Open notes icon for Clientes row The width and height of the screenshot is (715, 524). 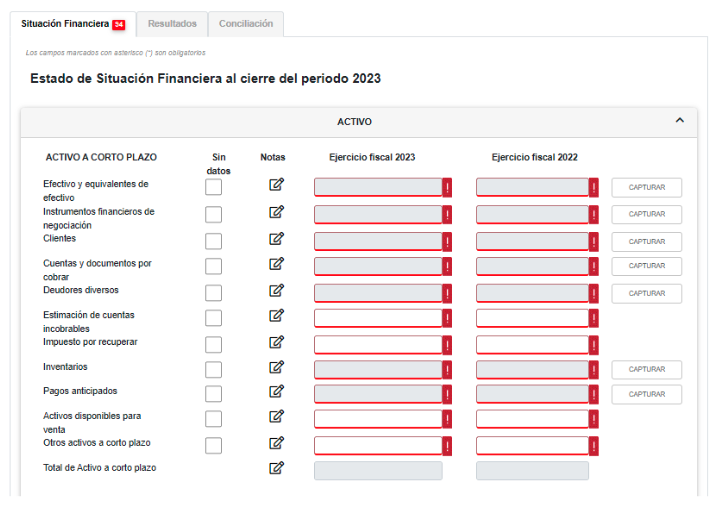click(x=276, y=240)
